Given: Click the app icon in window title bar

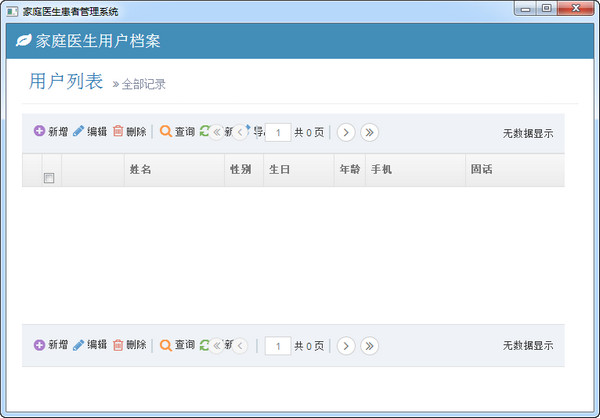Looking at the screenshot, I should [12, 11].
